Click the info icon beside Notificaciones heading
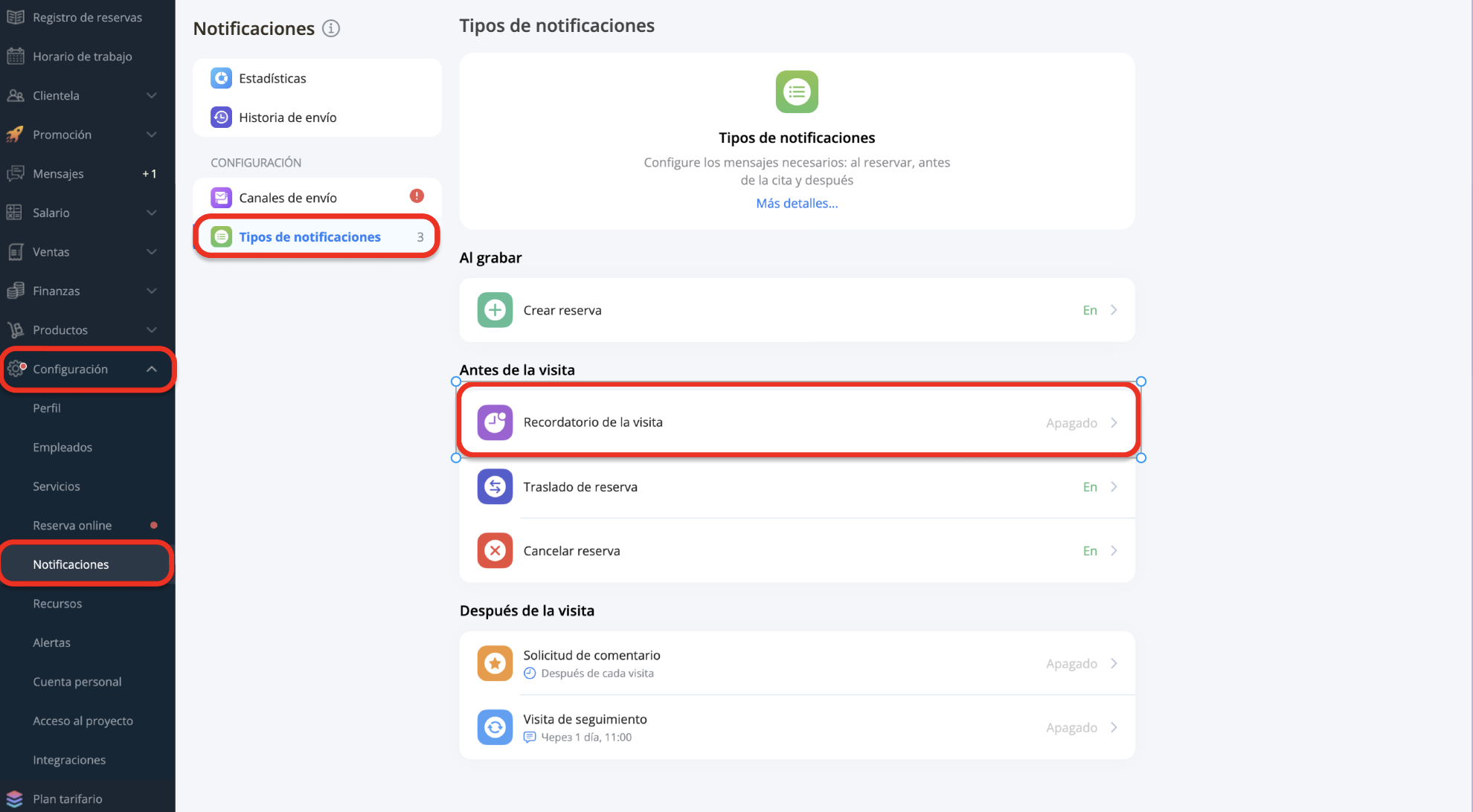Screen dimensions: 1473x812 click(331, 28)
